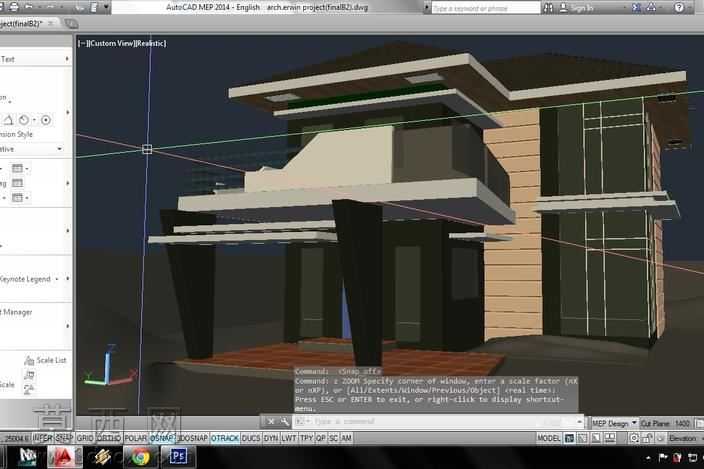
Task: Close the project(finalB2) drawing tab
Action: coord(50,23)
